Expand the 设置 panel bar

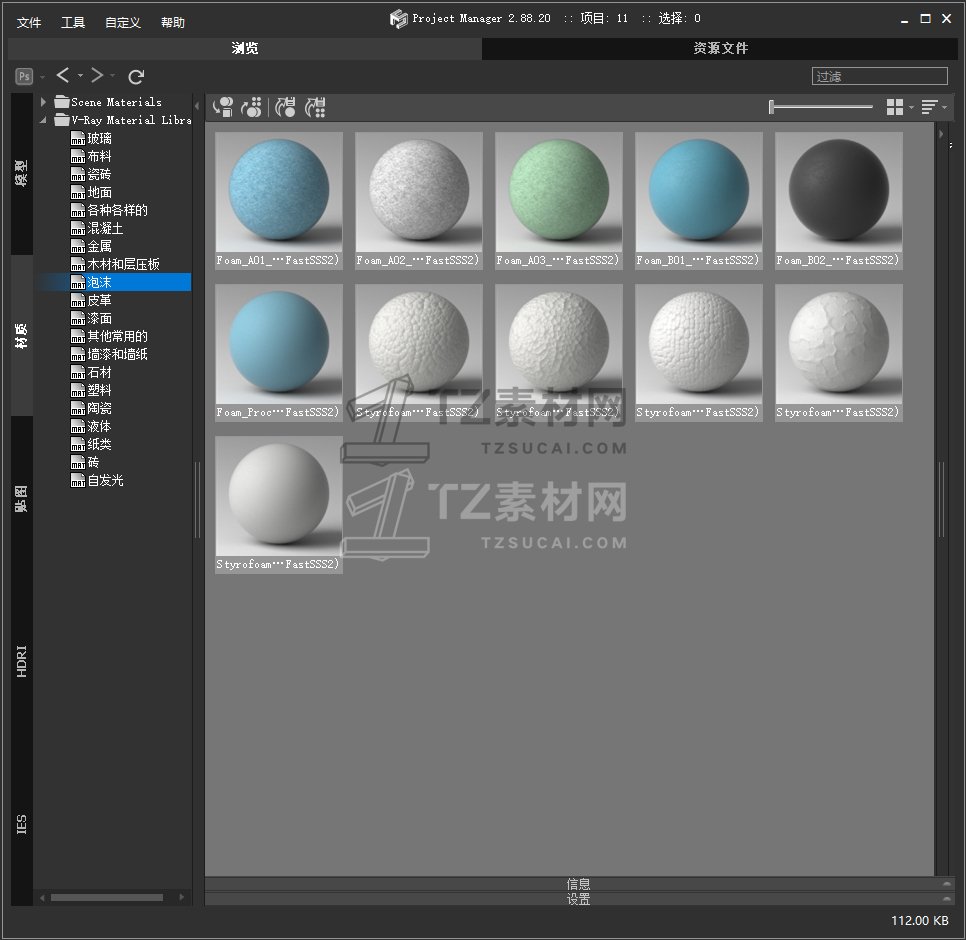tap(578, 899)
